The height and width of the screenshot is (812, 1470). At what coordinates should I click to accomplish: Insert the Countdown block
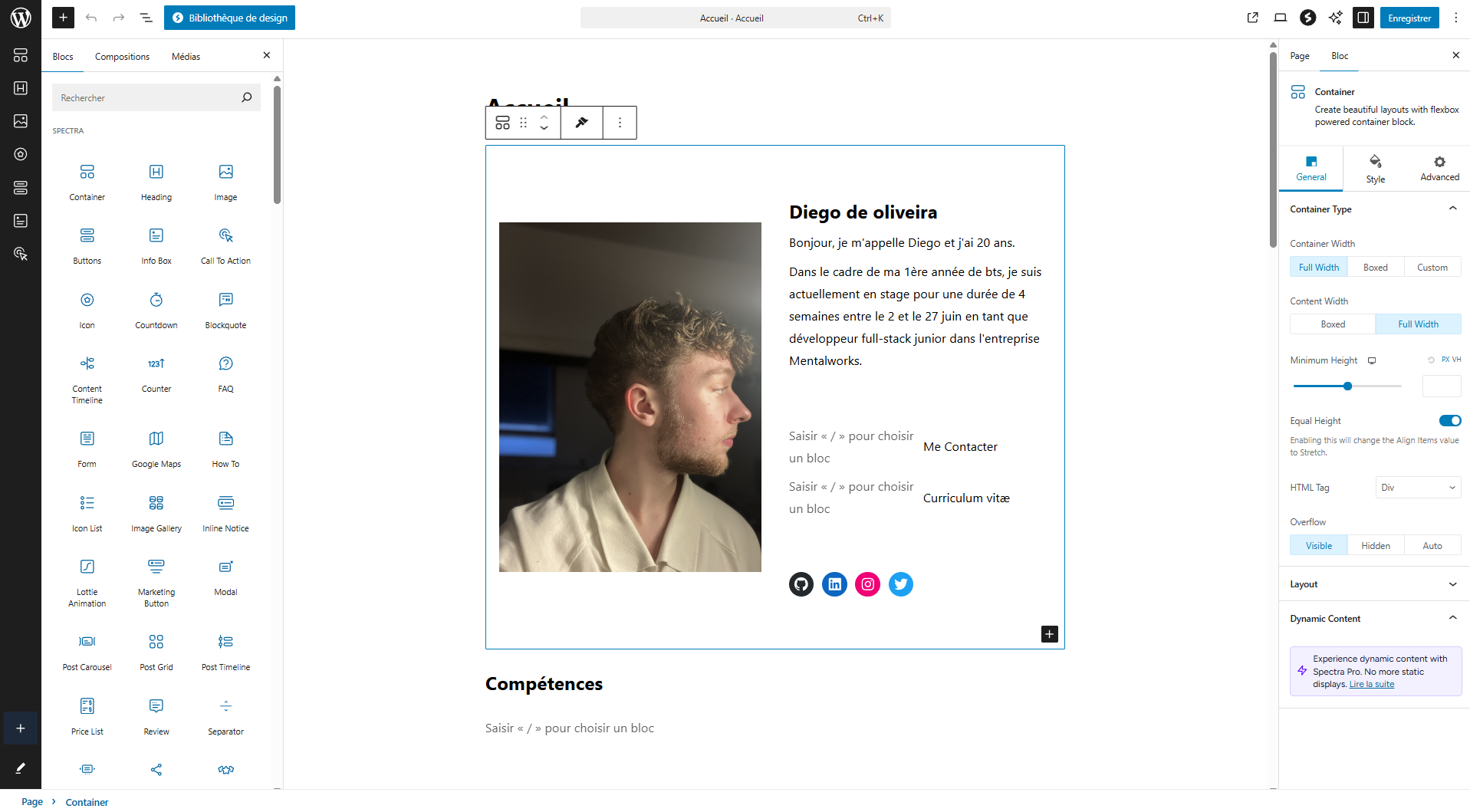(156, 310)
